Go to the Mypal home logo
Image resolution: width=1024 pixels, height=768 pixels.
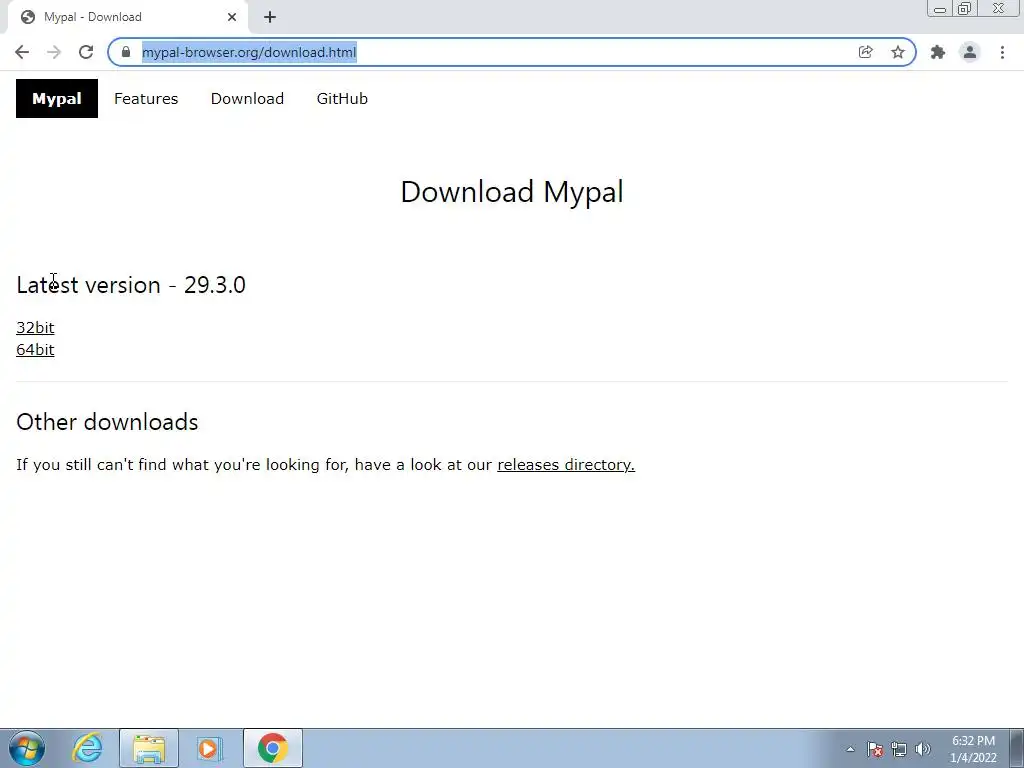57,99
